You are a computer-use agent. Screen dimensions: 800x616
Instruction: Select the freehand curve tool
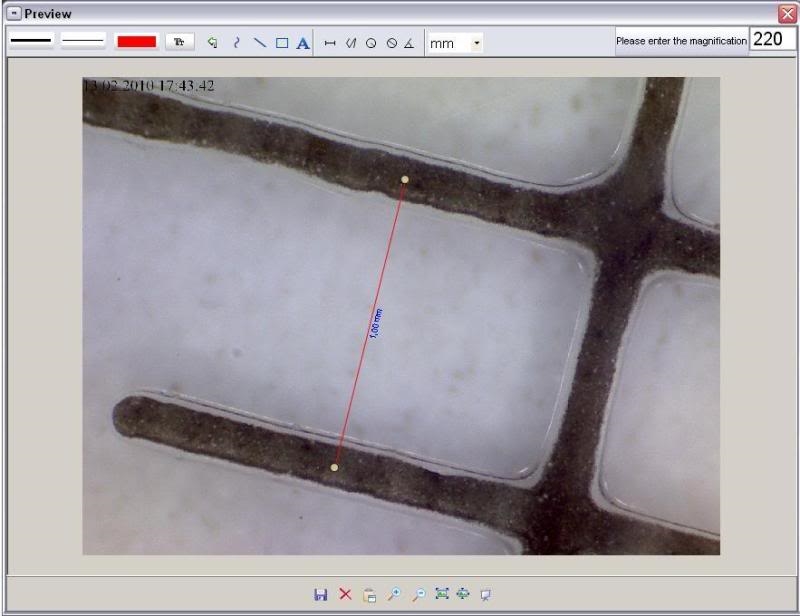click(x=236, y=43)
